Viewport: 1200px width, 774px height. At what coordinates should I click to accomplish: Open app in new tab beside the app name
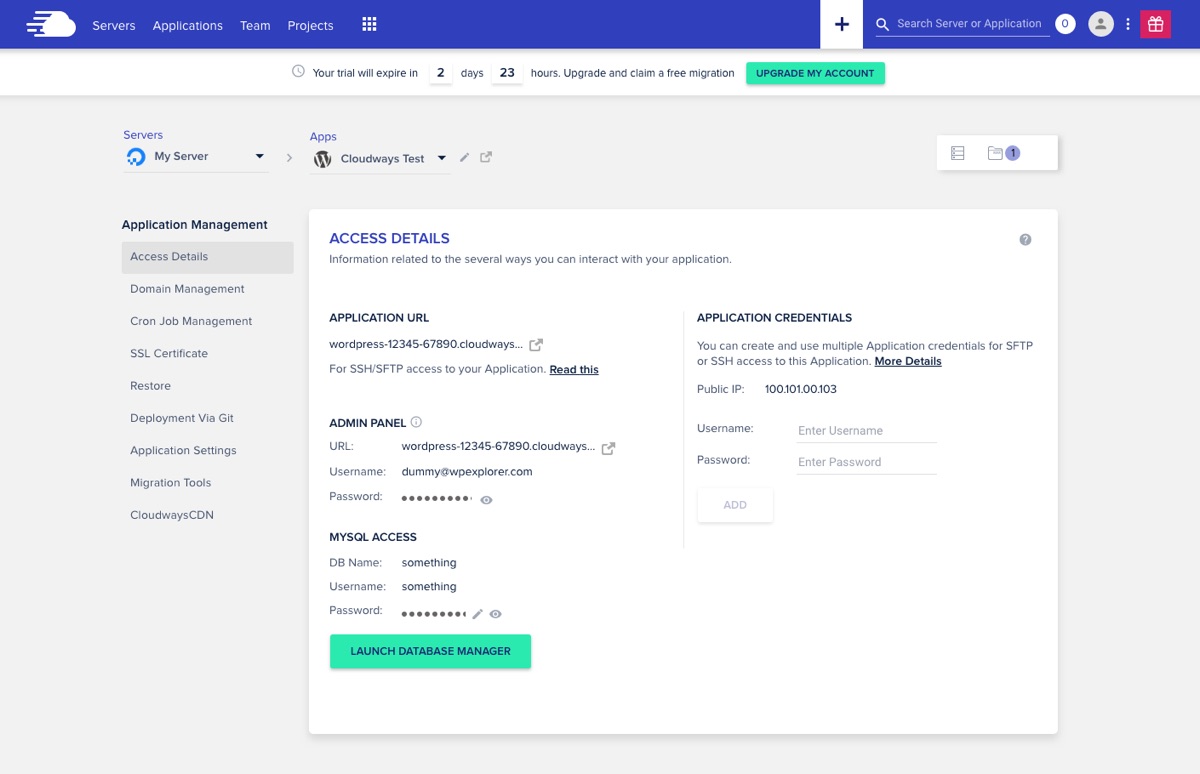(486, 157)
